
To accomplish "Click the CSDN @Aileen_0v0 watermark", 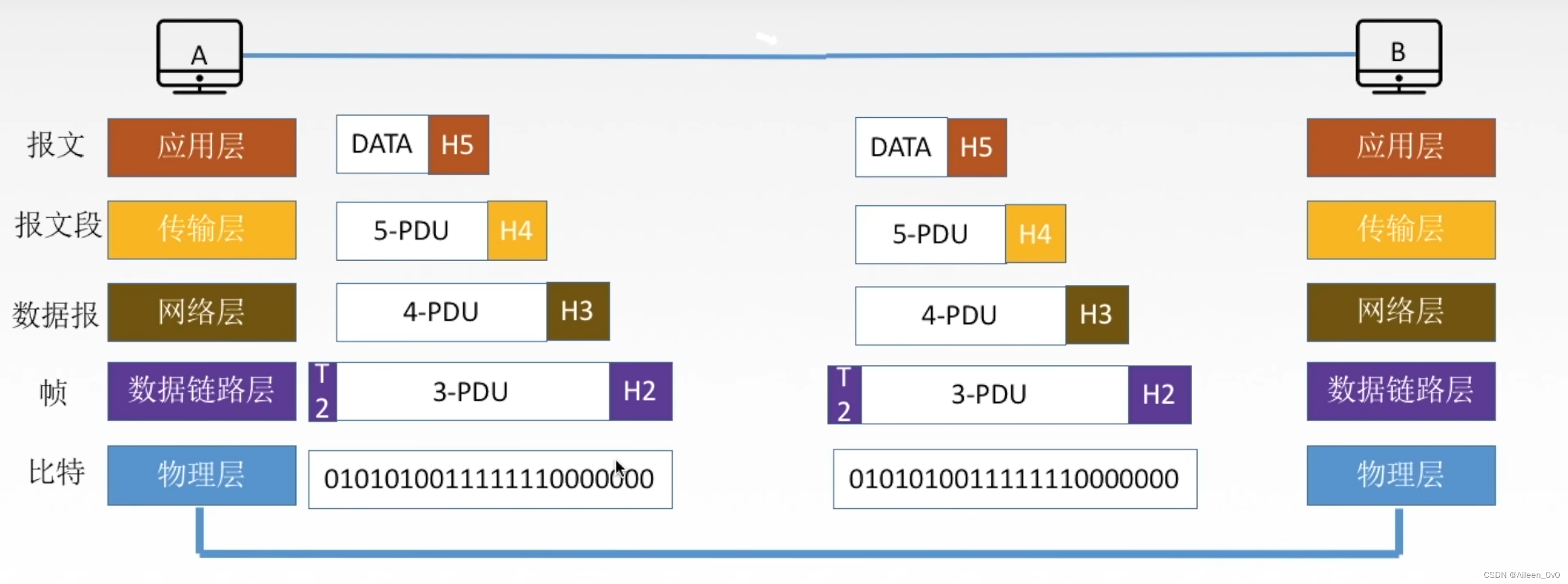I will click(1521, 575).
